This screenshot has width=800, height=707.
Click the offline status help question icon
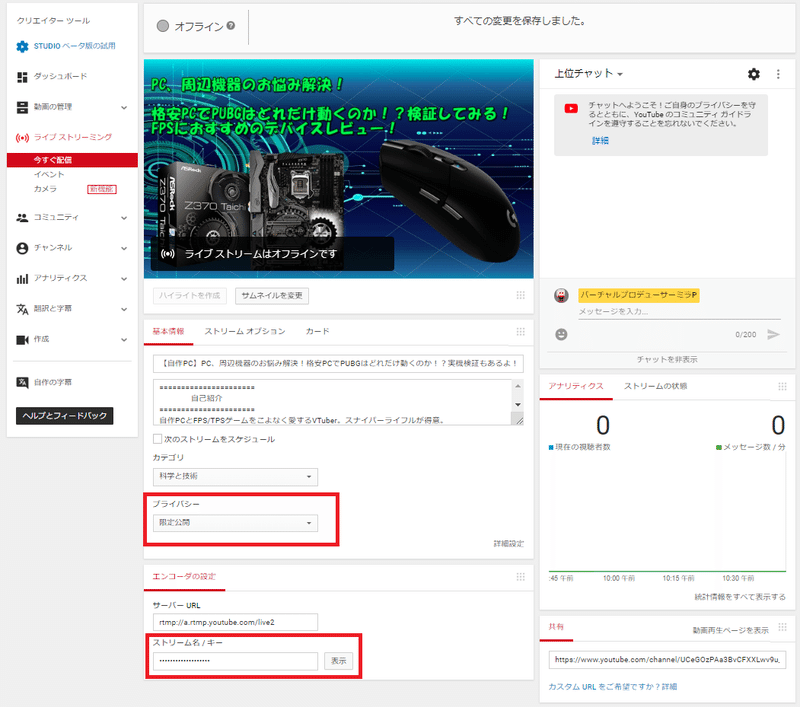231,26
